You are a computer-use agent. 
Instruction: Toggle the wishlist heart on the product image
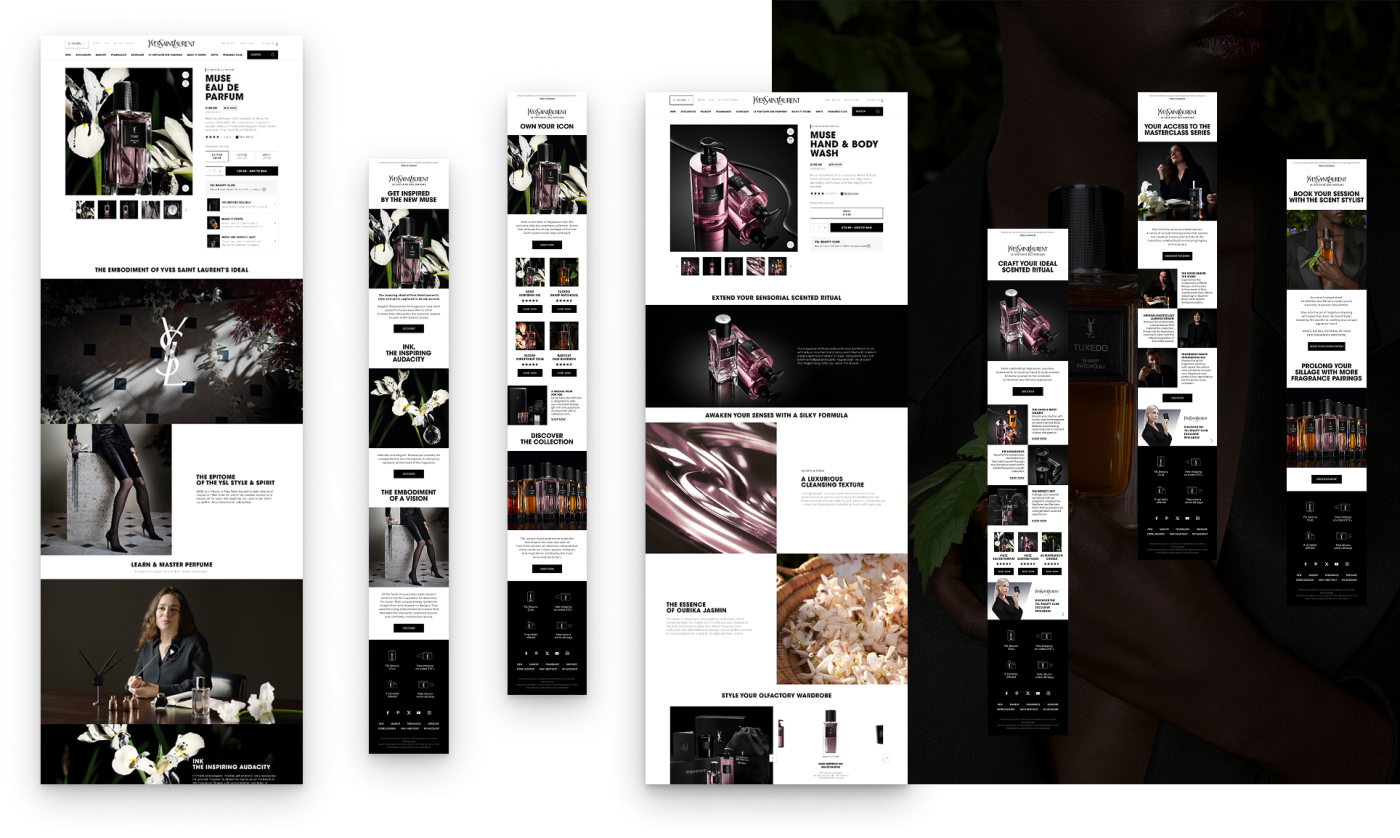186,75
